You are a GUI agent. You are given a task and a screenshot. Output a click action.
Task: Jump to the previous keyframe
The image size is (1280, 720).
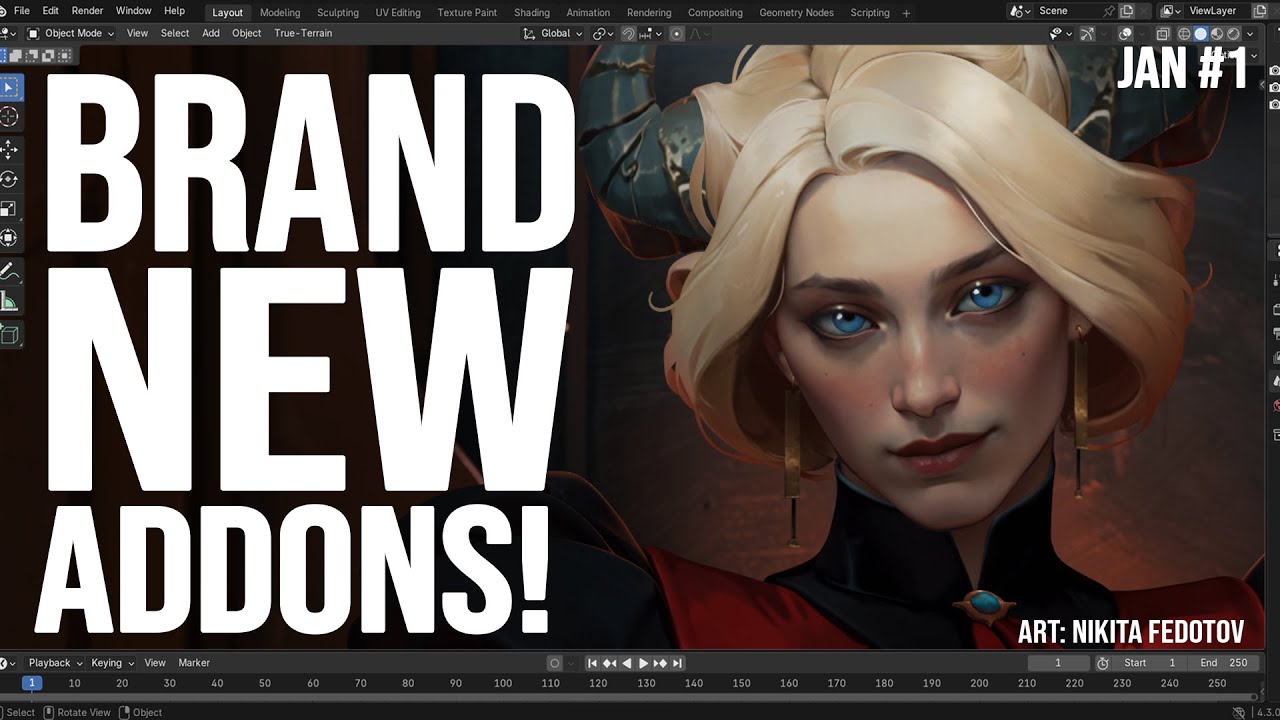(x=609, y=663)
